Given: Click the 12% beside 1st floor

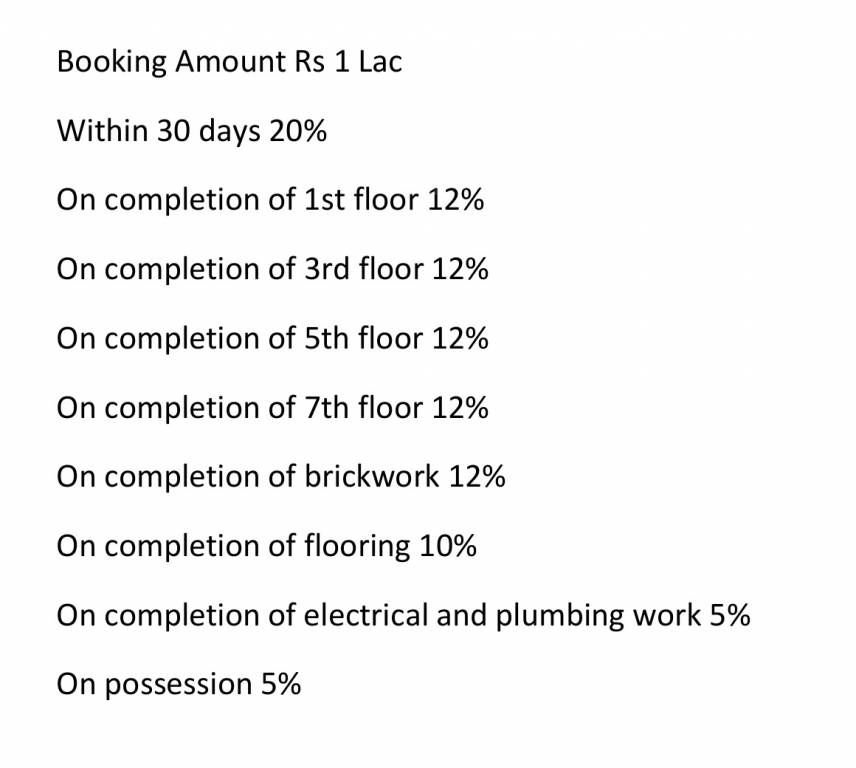Looking at the screenshot, I should tap(456, 200).
